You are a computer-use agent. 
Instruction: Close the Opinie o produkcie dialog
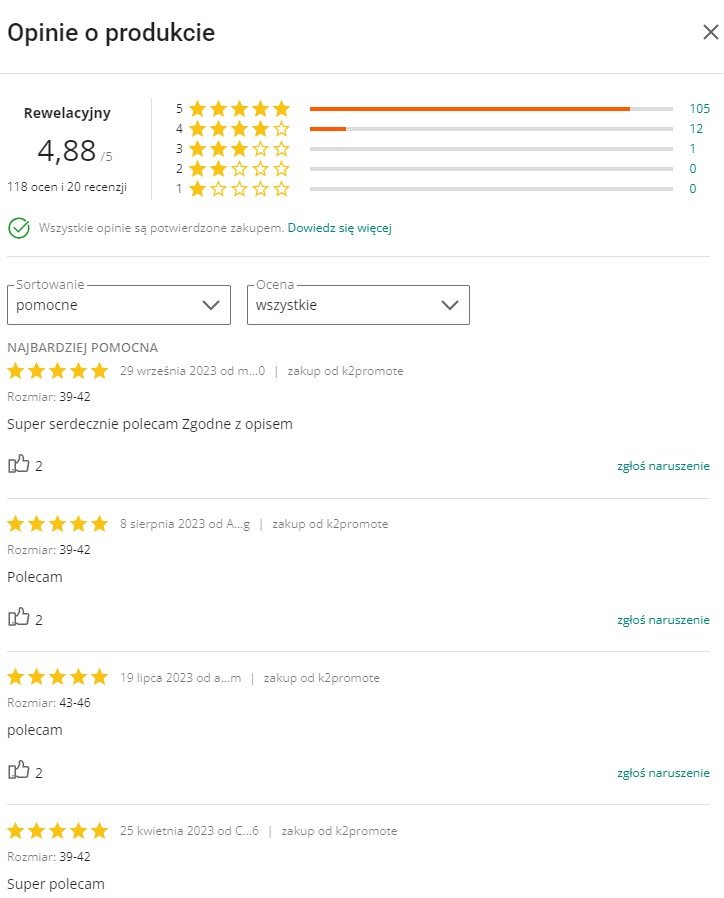pos(710,33)
